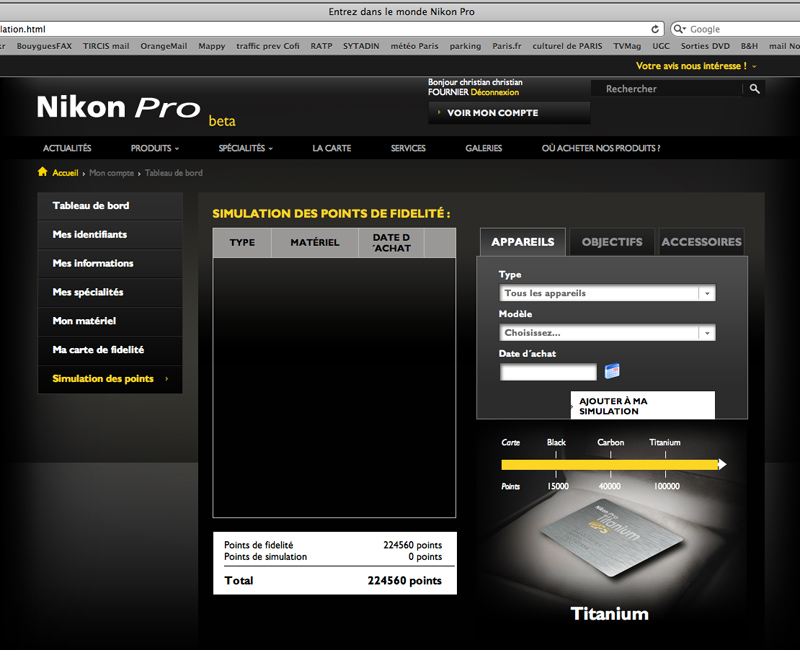Viewport: 800px width, 650px height.
Task: Expand 'Votre avis nous intéresse !' dropdown
Action: pyautogui.click(x=696, y=66)
